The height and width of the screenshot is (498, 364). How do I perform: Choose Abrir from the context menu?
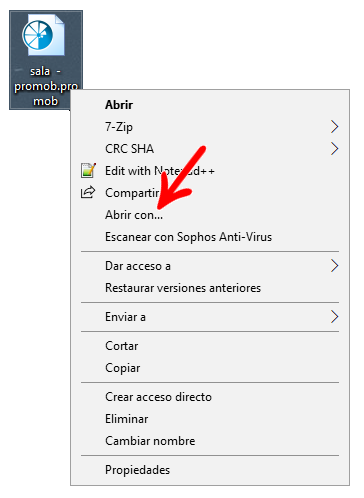pos(210,105)
